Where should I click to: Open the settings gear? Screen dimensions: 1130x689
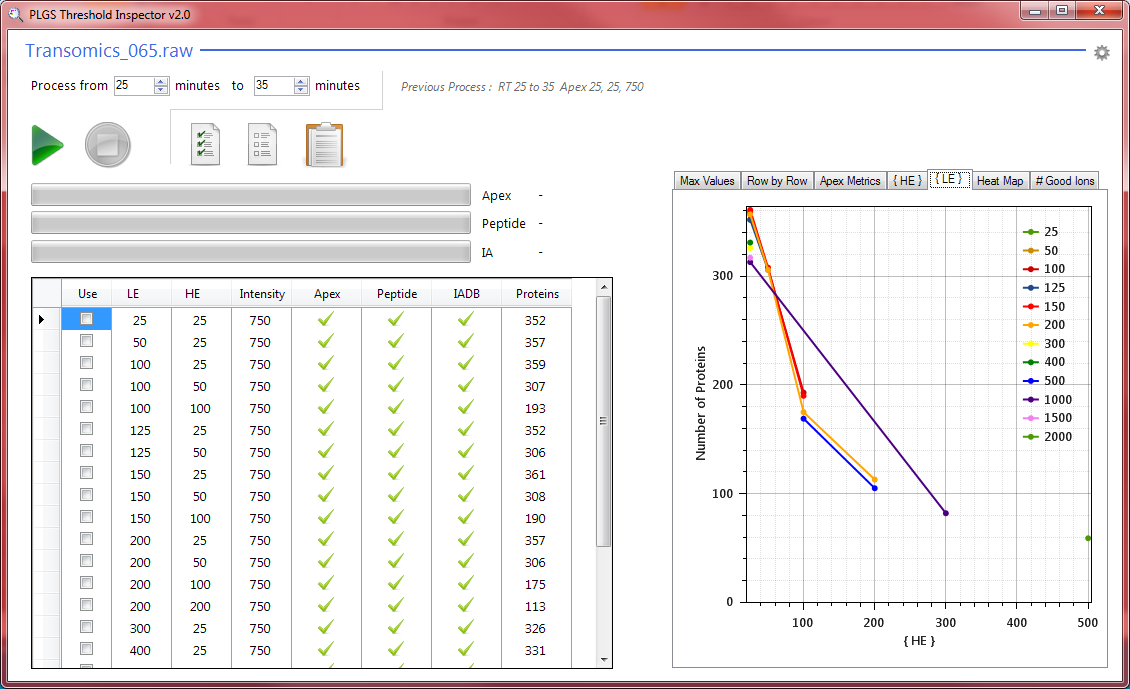[x=1101, y=52]
